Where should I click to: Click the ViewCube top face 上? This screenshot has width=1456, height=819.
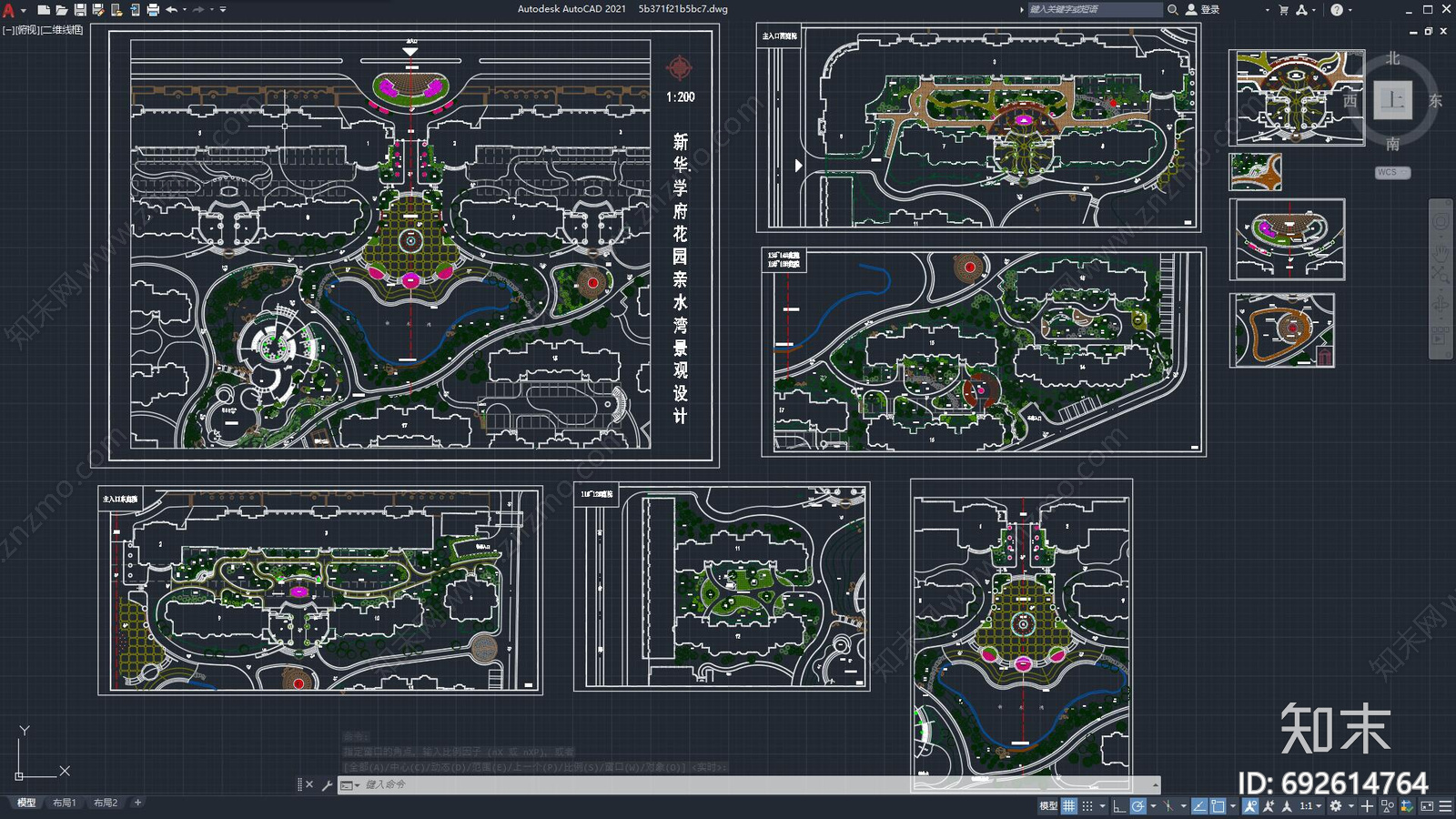pyautogui.click(x=1392, y=99)
